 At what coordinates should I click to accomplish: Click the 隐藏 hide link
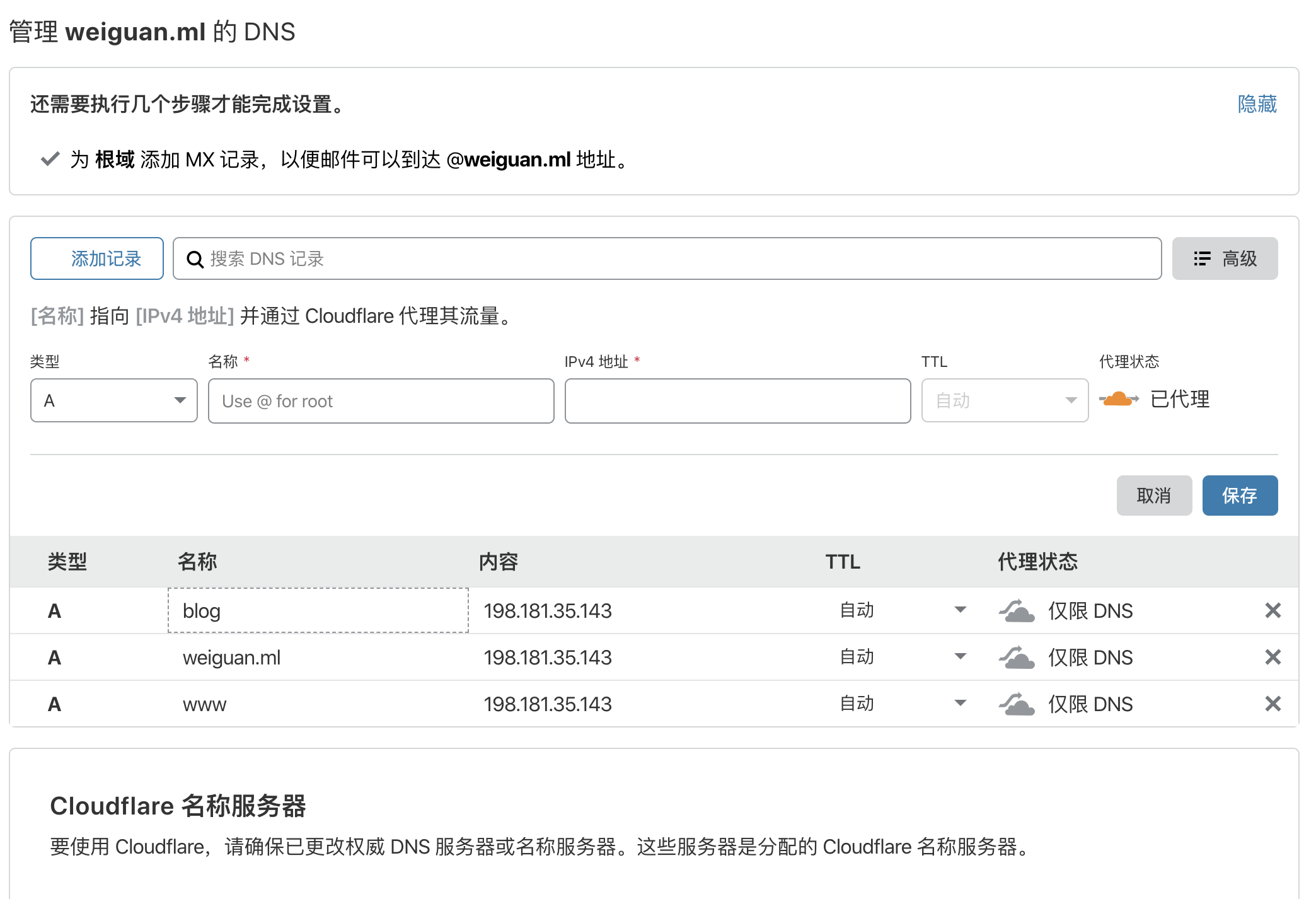(x=1257, y=104)
